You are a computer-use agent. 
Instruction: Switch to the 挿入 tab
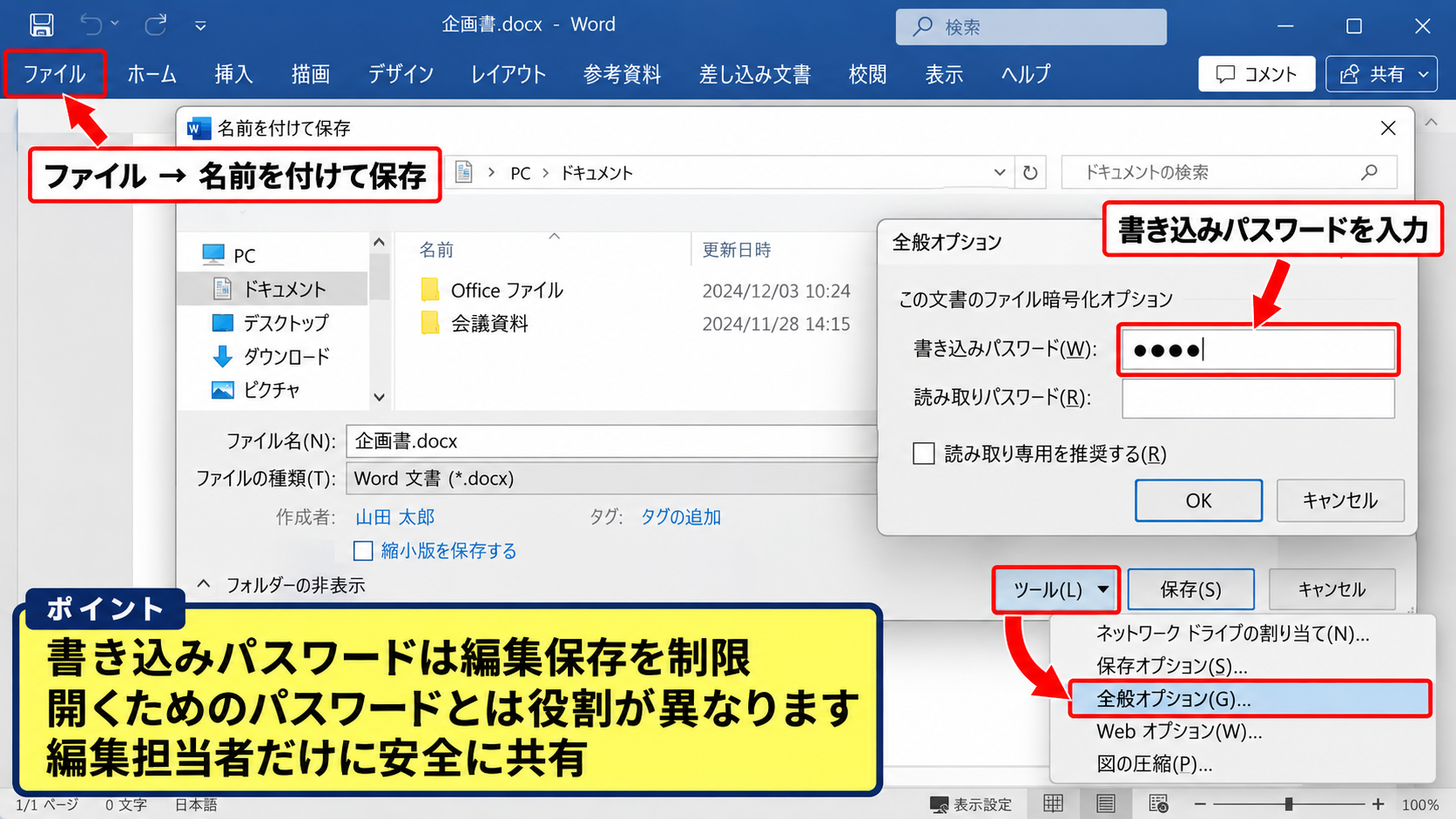(233, 74)
